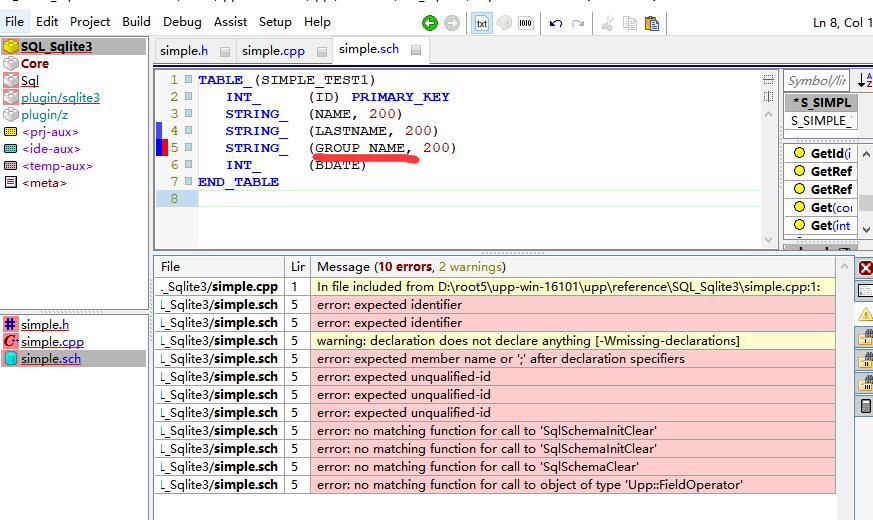The height and width of the screenshot is (520, 873).
Task: Click the Symbol/line search field
Action: point(816,81)
